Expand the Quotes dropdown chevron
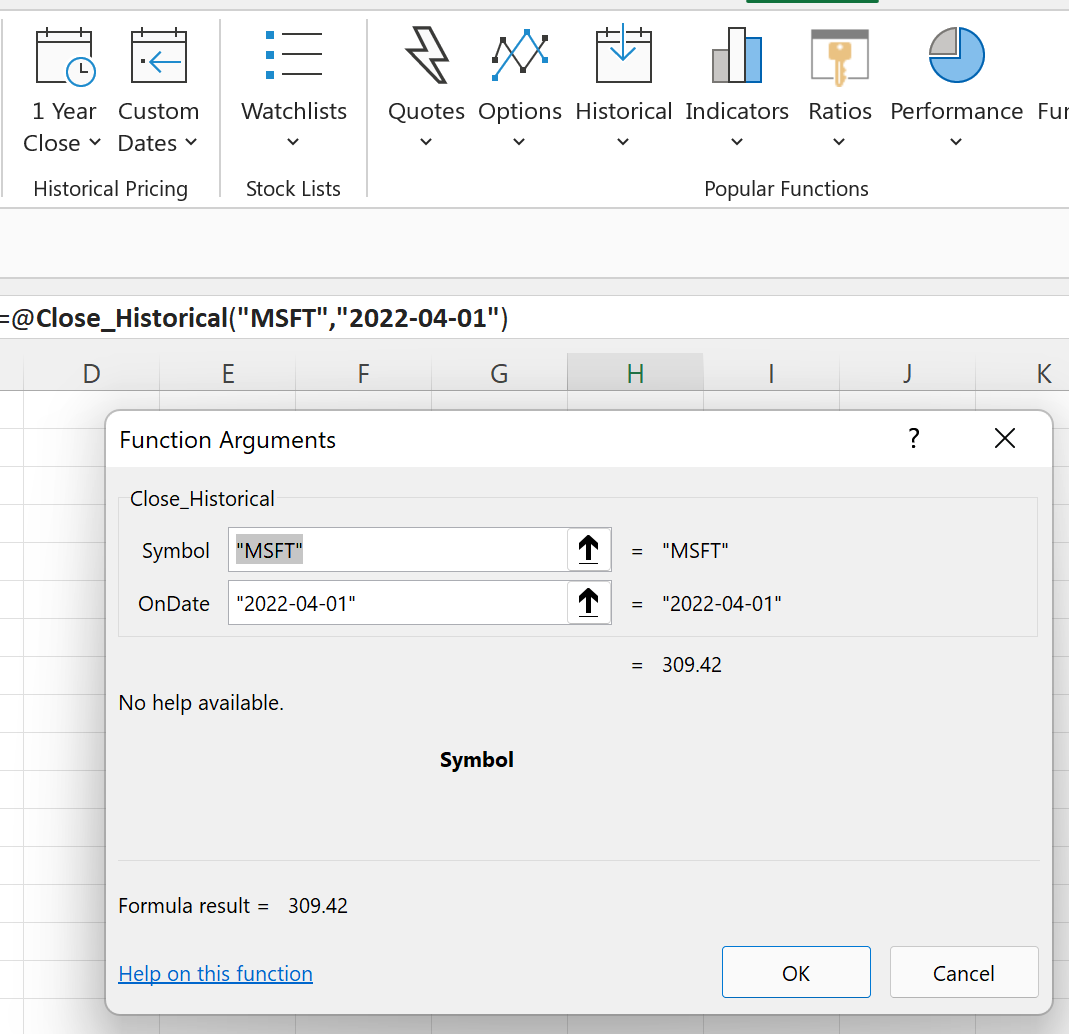 pyautogui.click(x=426, y=142)
